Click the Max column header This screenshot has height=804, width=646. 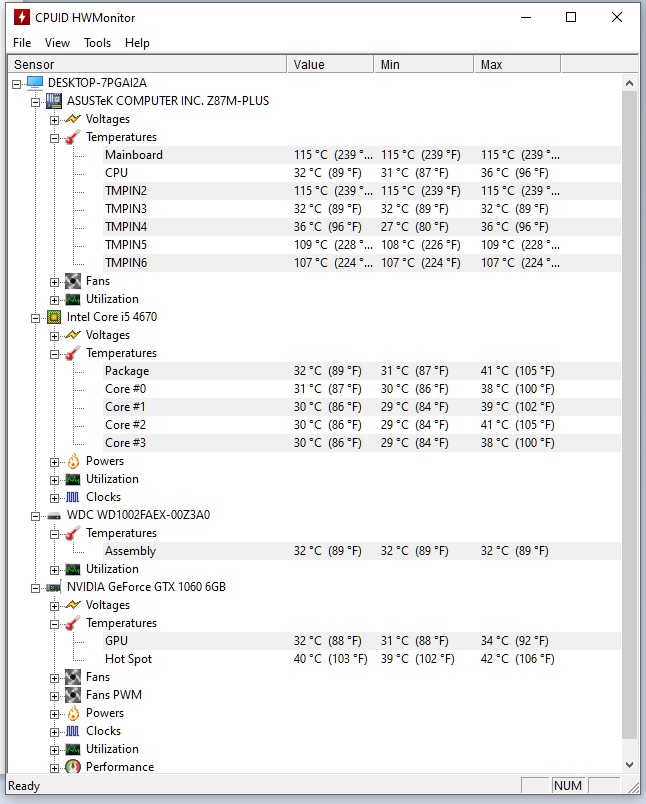tap(517, 65)
